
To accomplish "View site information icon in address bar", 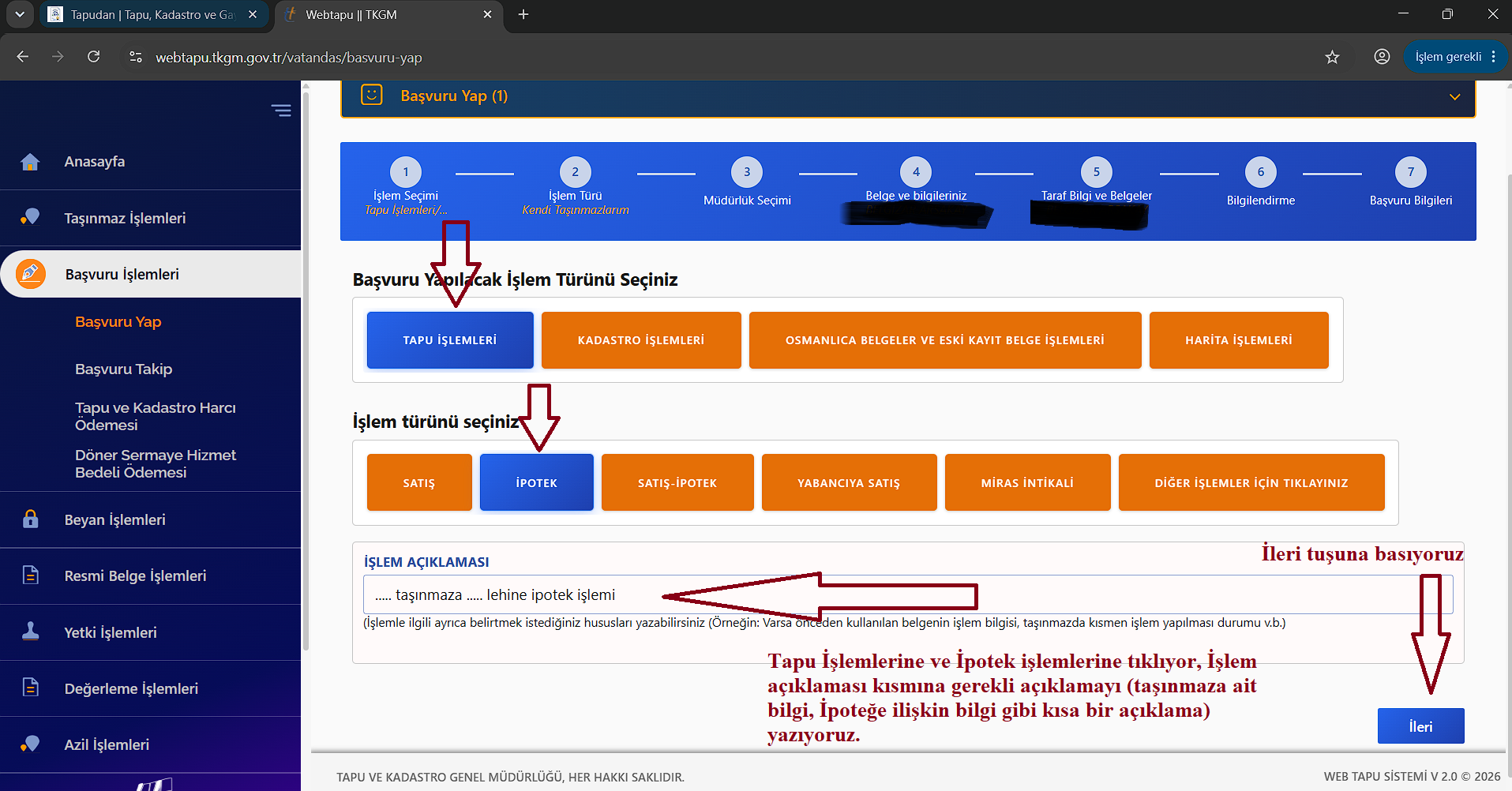I will coord(136,57).
